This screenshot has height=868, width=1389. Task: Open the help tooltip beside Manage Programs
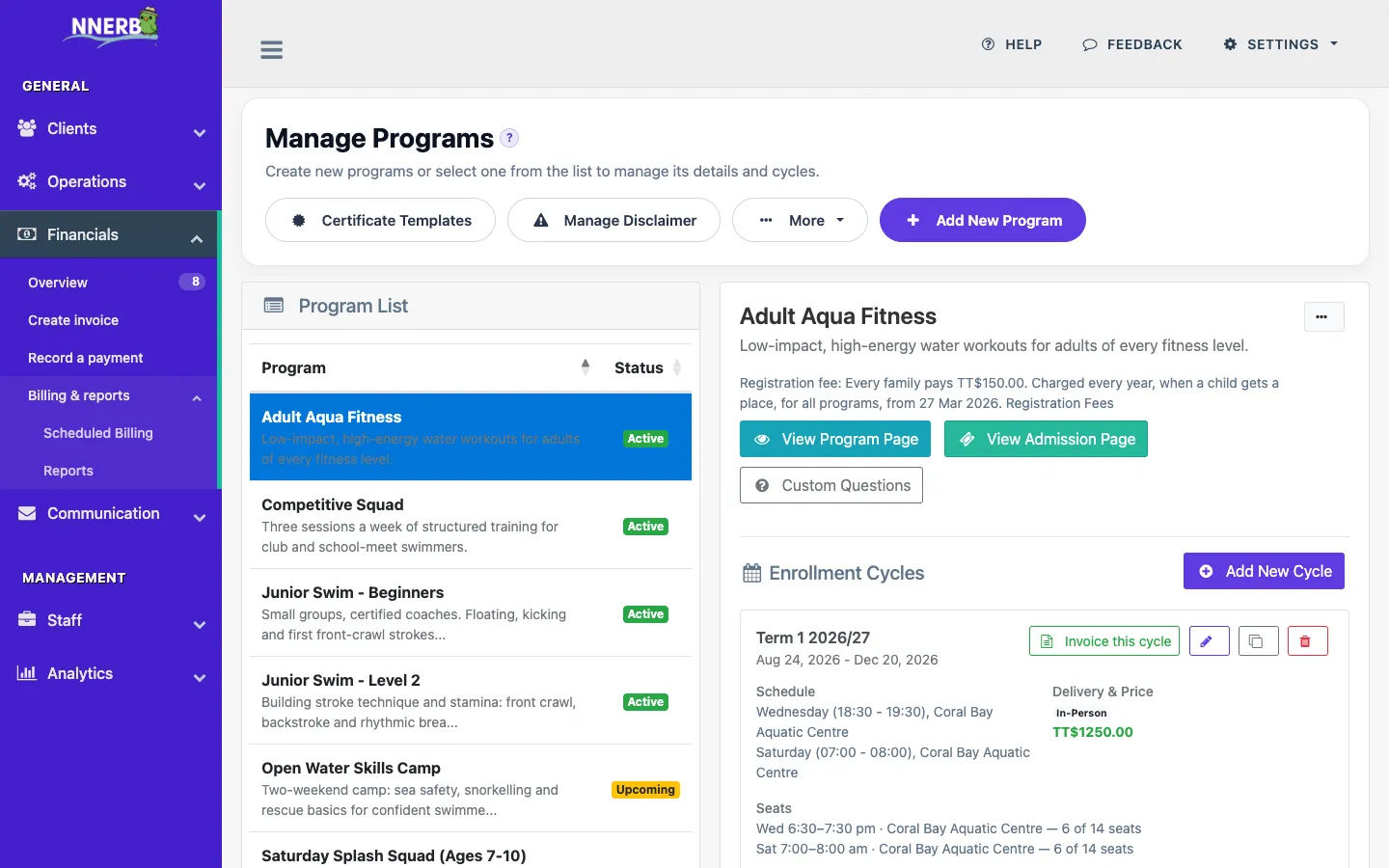(509, 138)
